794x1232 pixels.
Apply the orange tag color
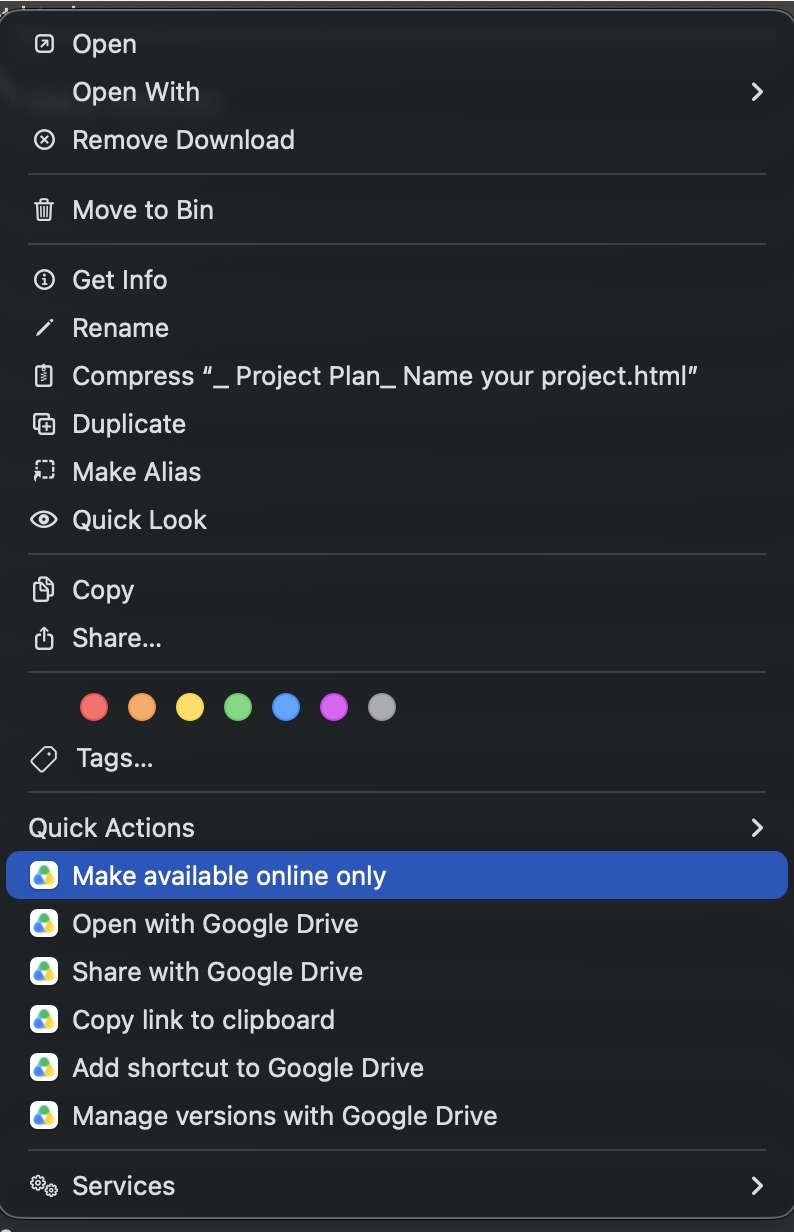(142, 708)
